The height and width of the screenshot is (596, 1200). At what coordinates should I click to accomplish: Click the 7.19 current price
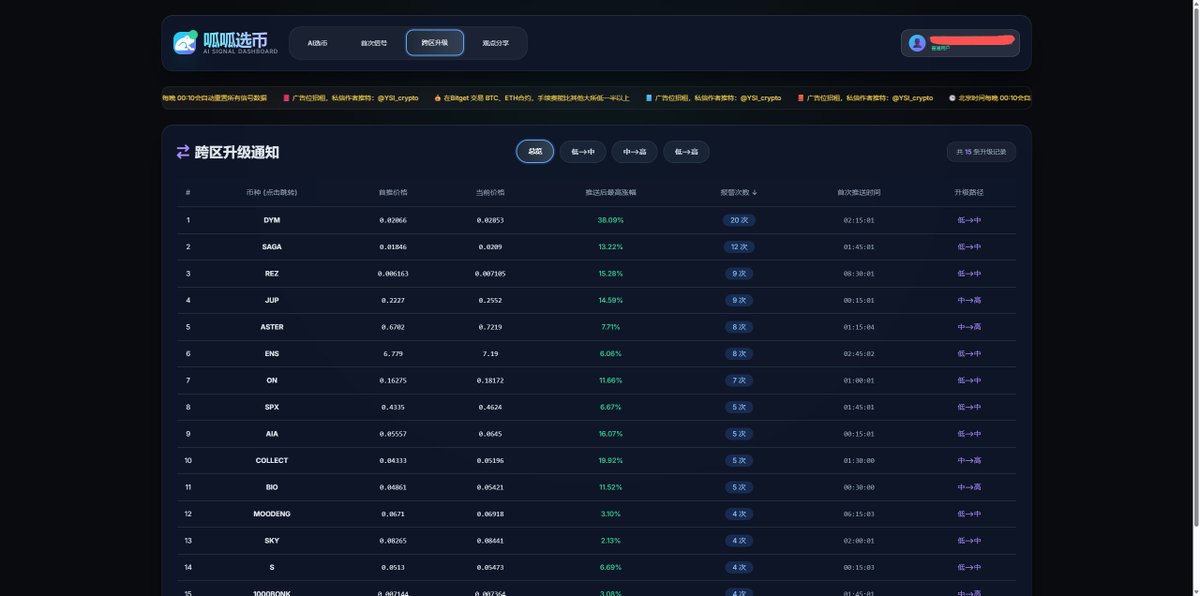click(491, 354)
